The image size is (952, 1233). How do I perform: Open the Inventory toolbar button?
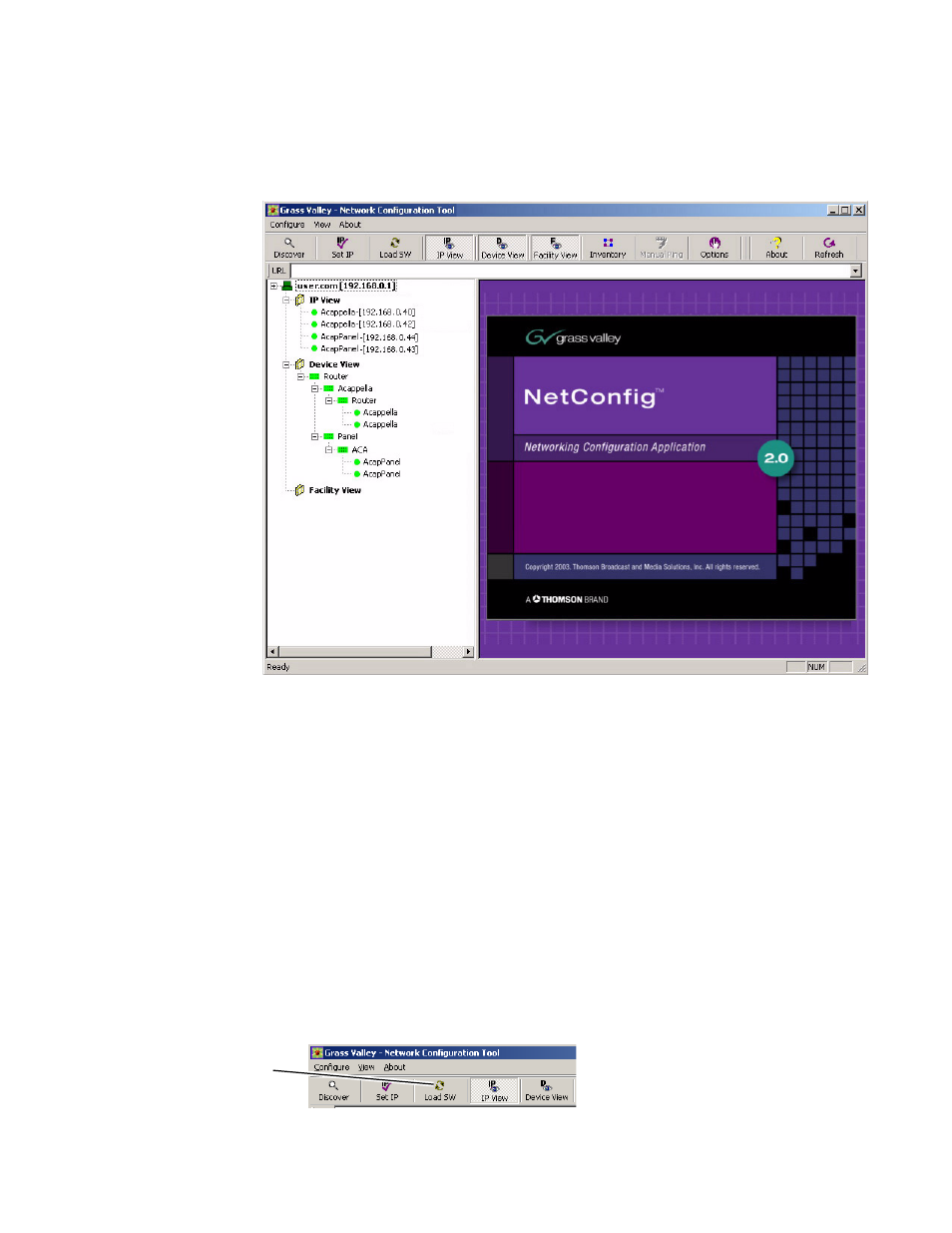[608, 248]
